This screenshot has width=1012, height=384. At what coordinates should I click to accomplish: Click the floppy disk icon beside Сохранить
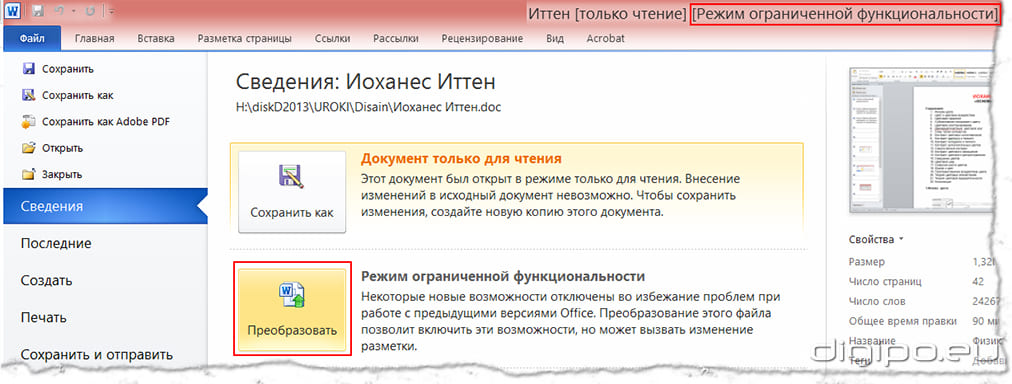[x=28, y=68]
